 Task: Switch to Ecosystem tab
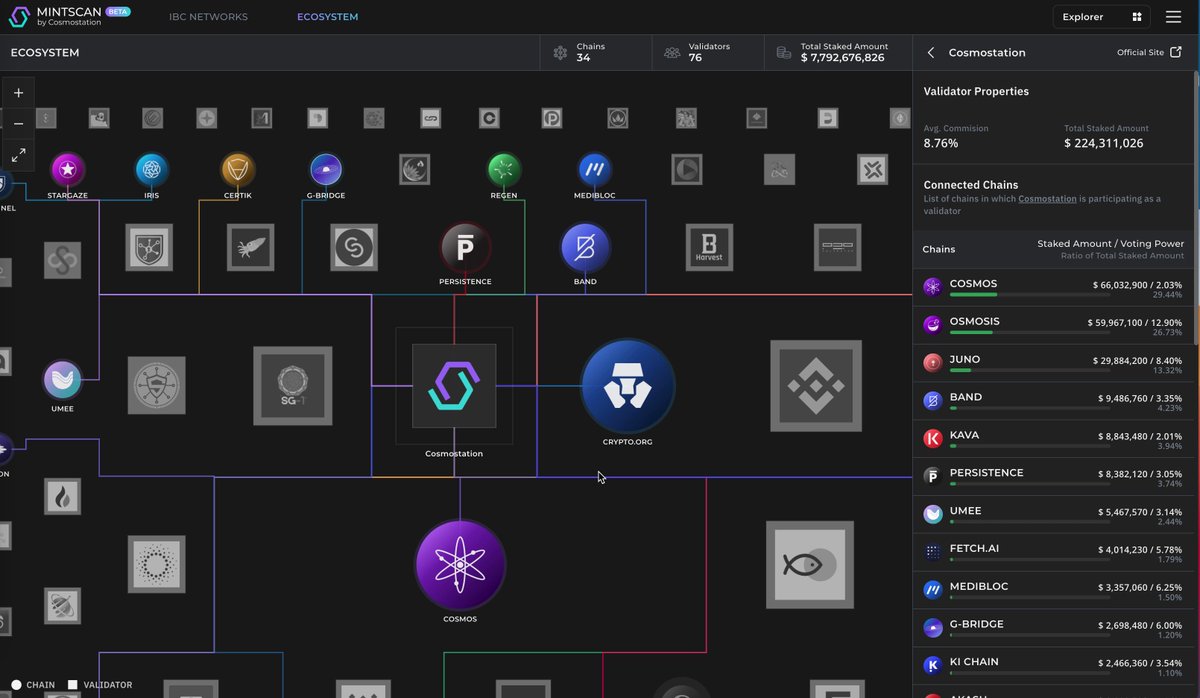click(x=327, y=17)
